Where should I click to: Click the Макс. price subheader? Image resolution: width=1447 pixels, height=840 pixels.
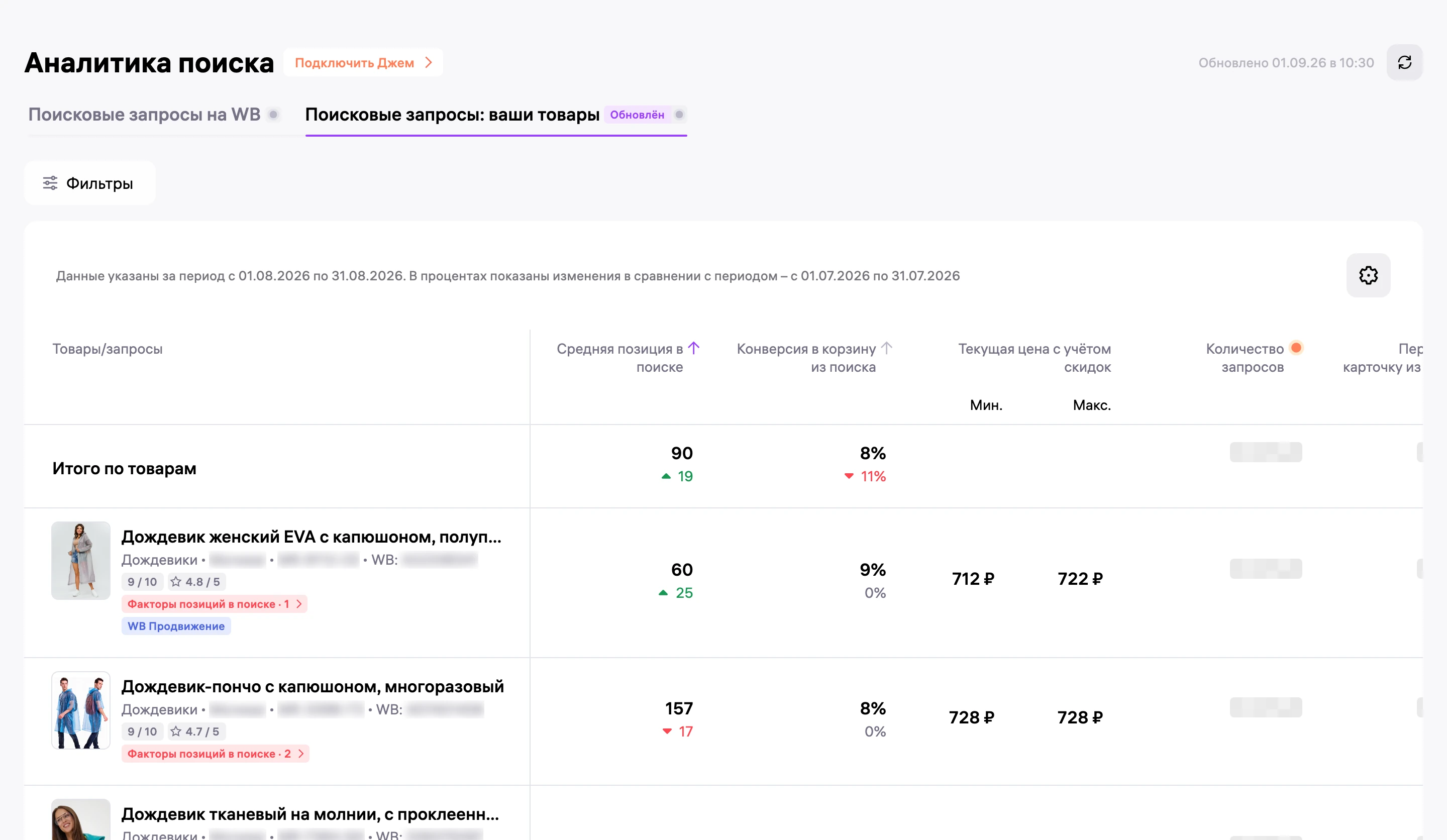point(1092,405)
